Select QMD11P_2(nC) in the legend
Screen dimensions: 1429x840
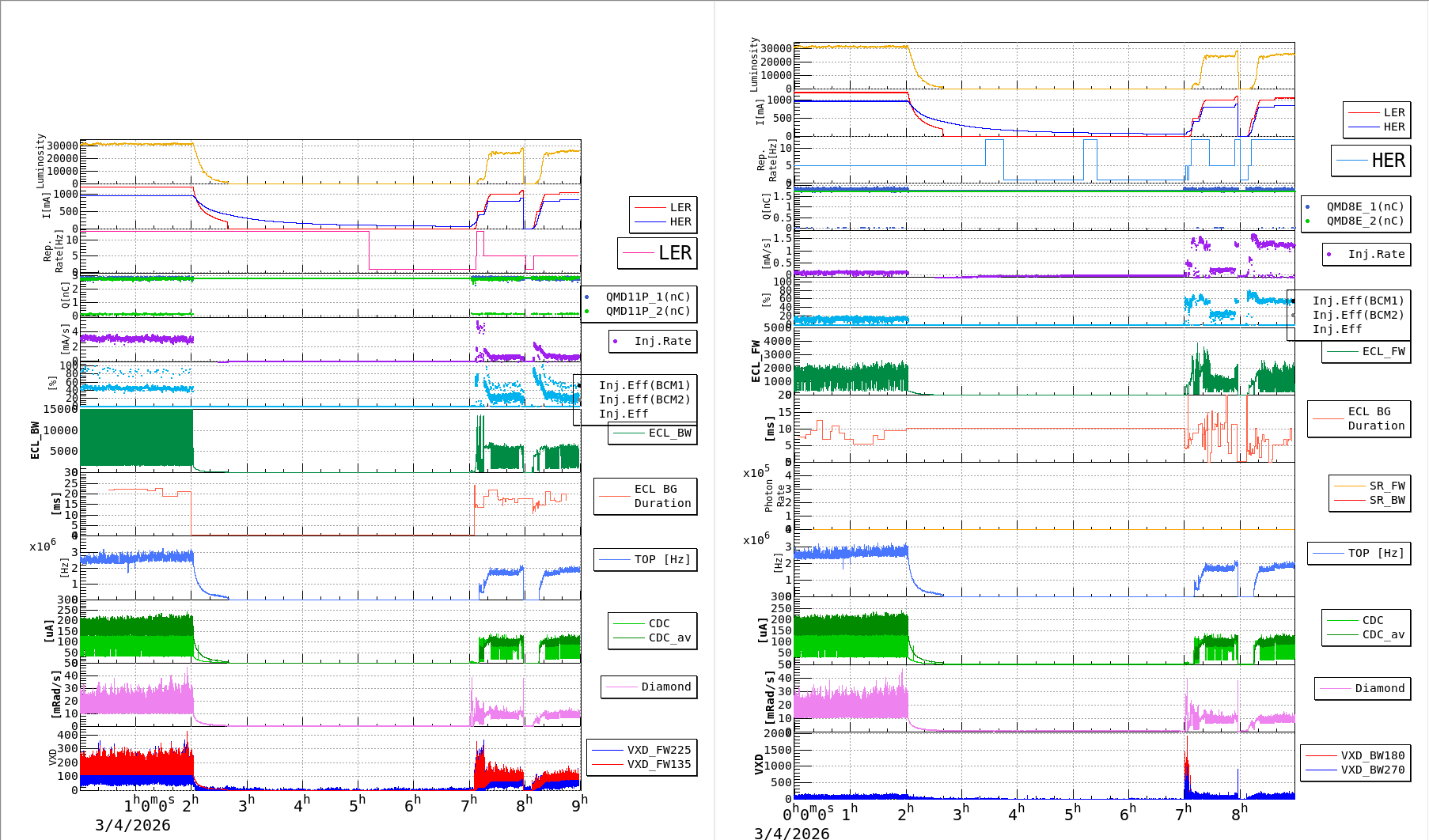click(x=648, y=311)
